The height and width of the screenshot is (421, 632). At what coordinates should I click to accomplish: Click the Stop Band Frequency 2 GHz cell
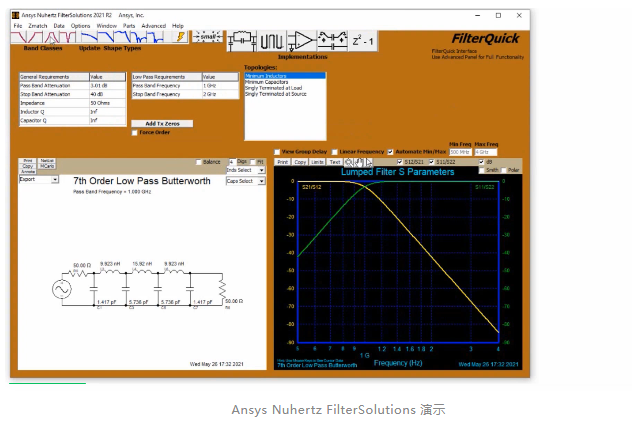tap(220, 94)
